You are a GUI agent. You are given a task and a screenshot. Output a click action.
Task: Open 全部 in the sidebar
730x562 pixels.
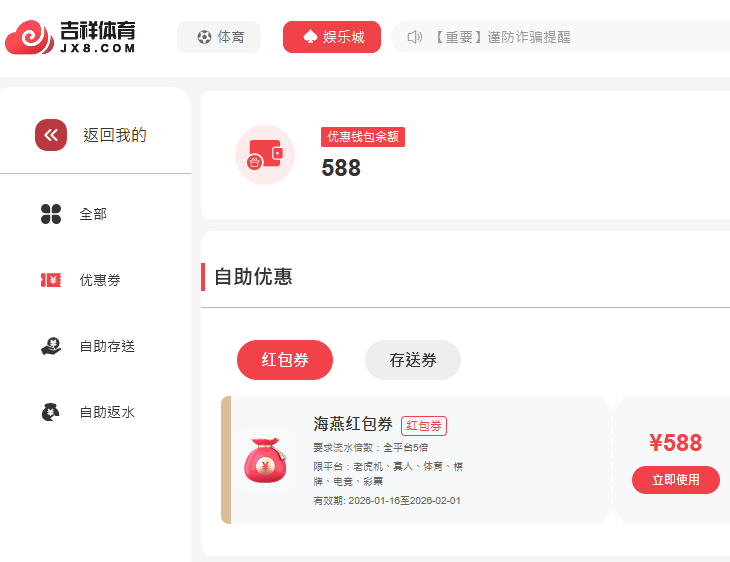pyautogui.click(x=93, y=214)
